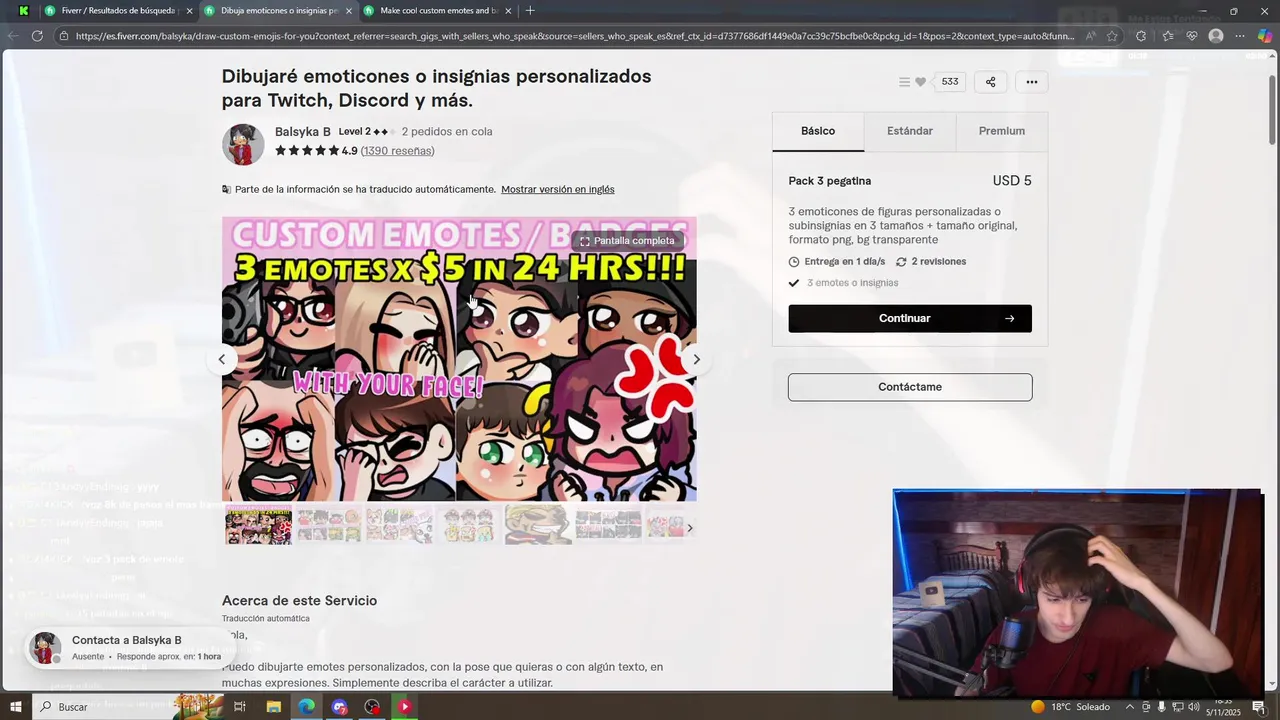
Task: Go back to the previous page
Action: (x=13, y=36)
